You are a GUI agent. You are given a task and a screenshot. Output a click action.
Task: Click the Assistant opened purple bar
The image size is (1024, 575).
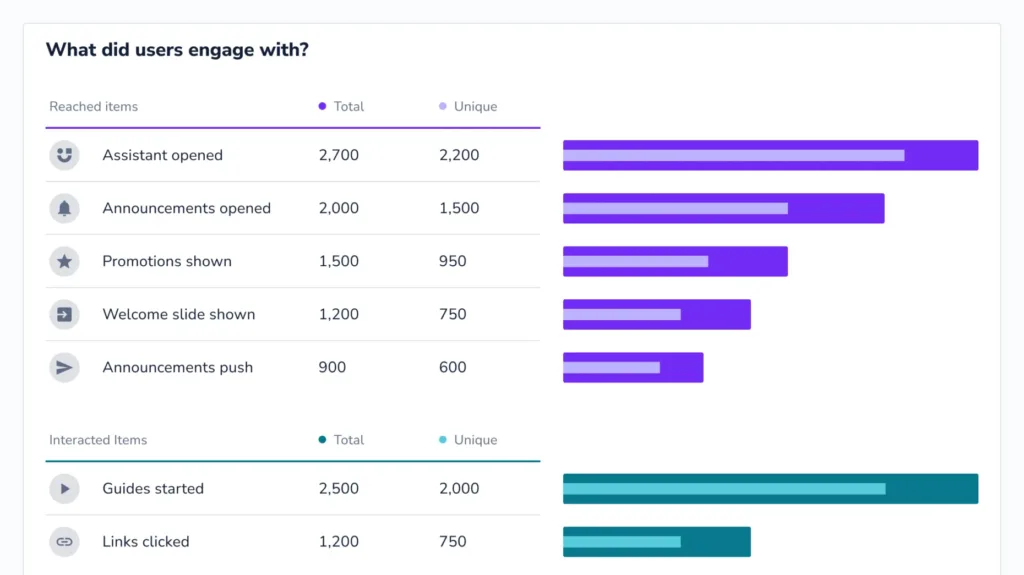[771, 156]
